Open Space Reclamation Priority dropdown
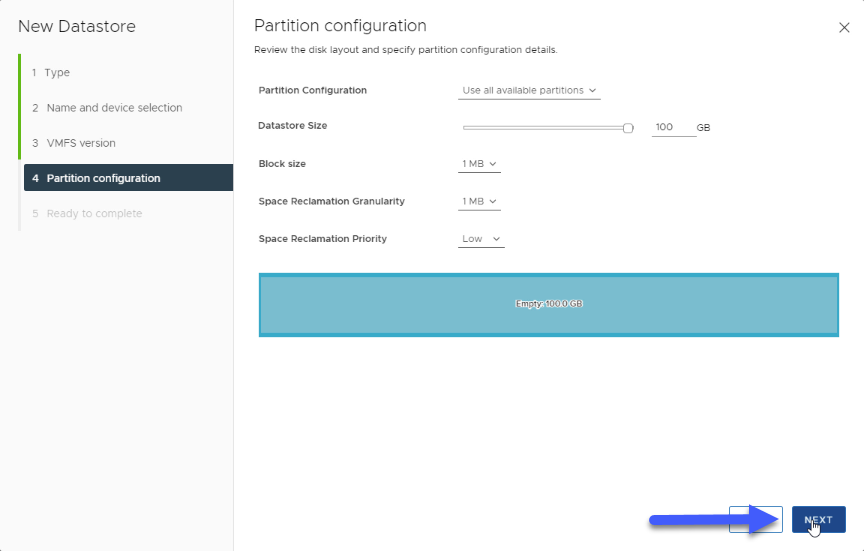Image resolution: width=864 pixels, height=551 pixels. point(481,239)
